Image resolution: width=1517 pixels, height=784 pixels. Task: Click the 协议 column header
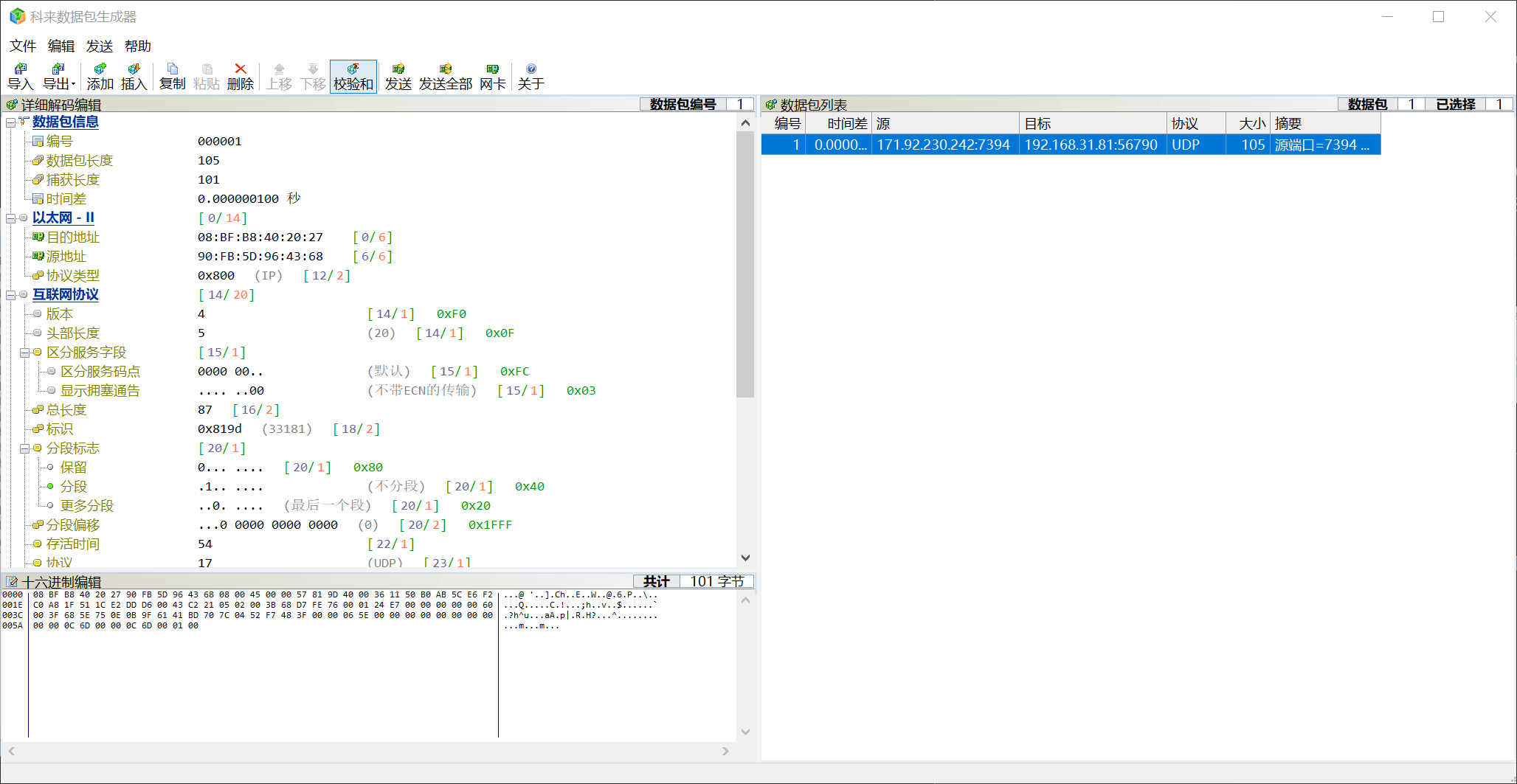click(1196, 124)
